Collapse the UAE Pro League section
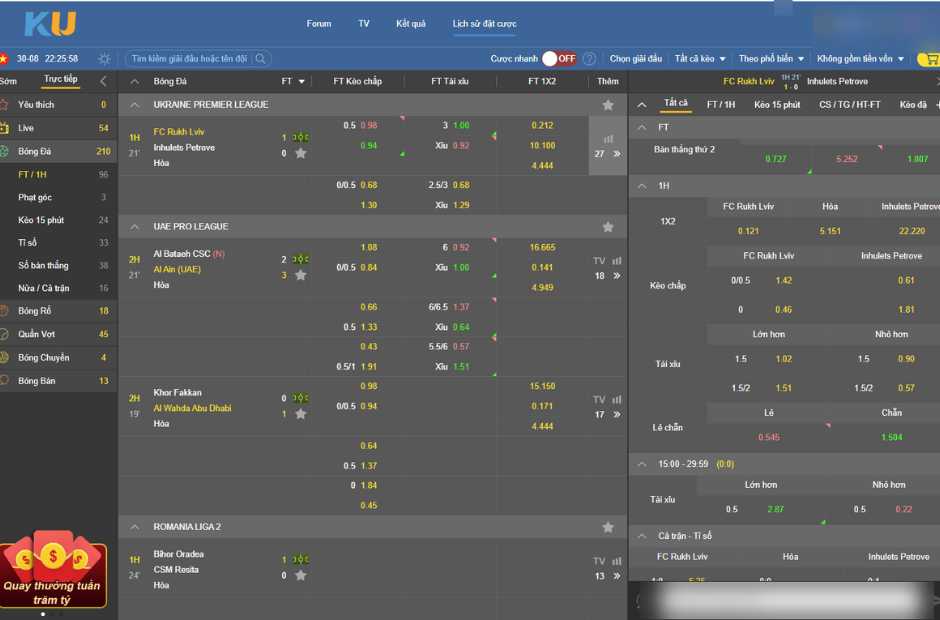 tap(135, 227)
